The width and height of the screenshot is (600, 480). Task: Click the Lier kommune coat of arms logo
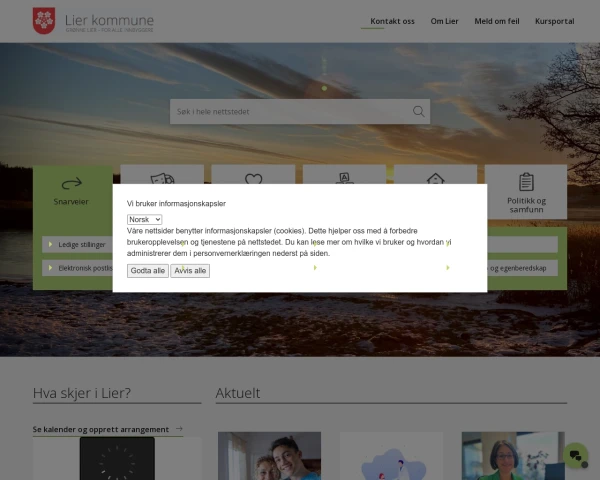tap(44, 21)
